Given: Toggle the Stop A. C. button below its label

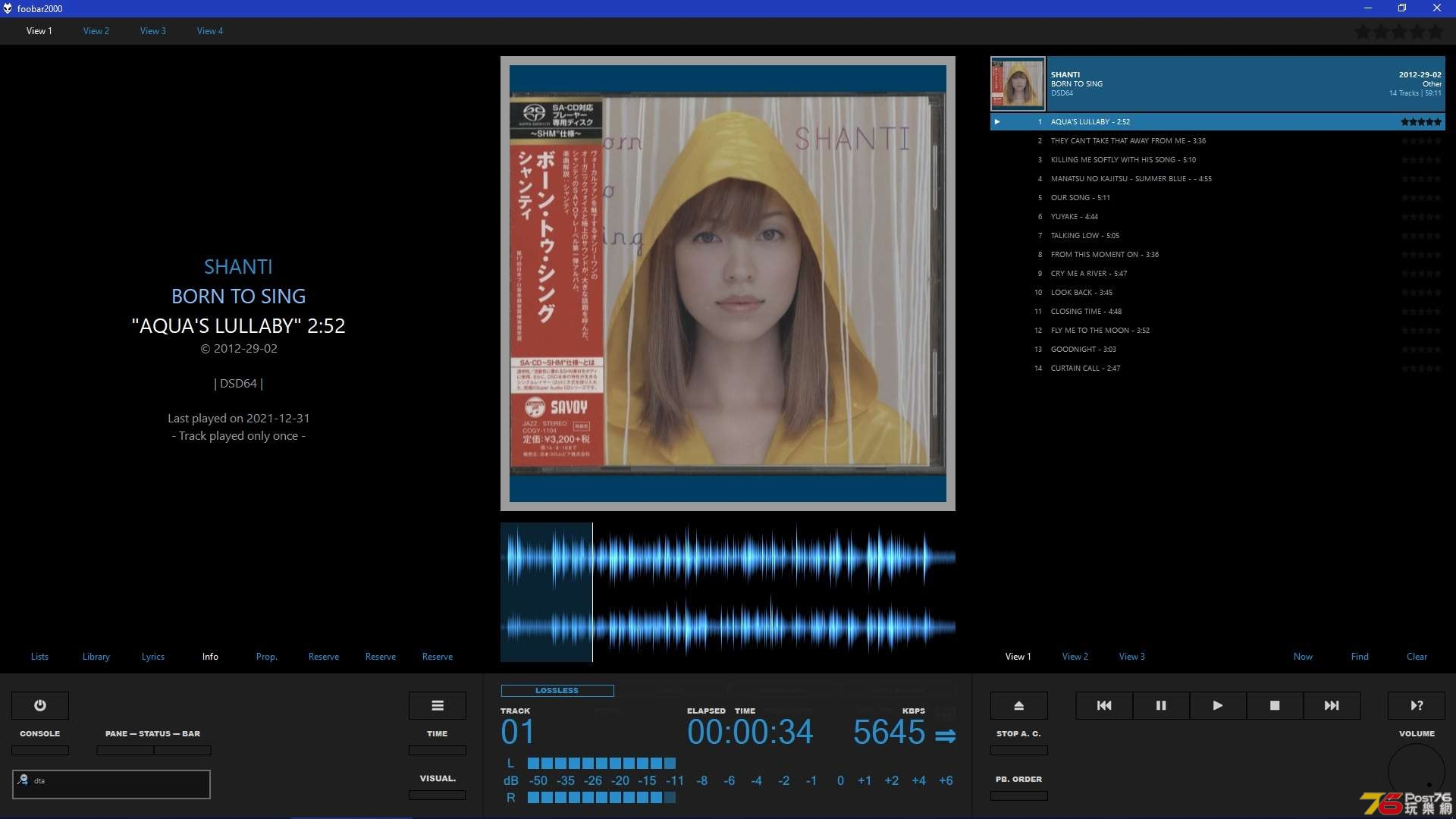Looking at the screenshot, I should 1018,750.
